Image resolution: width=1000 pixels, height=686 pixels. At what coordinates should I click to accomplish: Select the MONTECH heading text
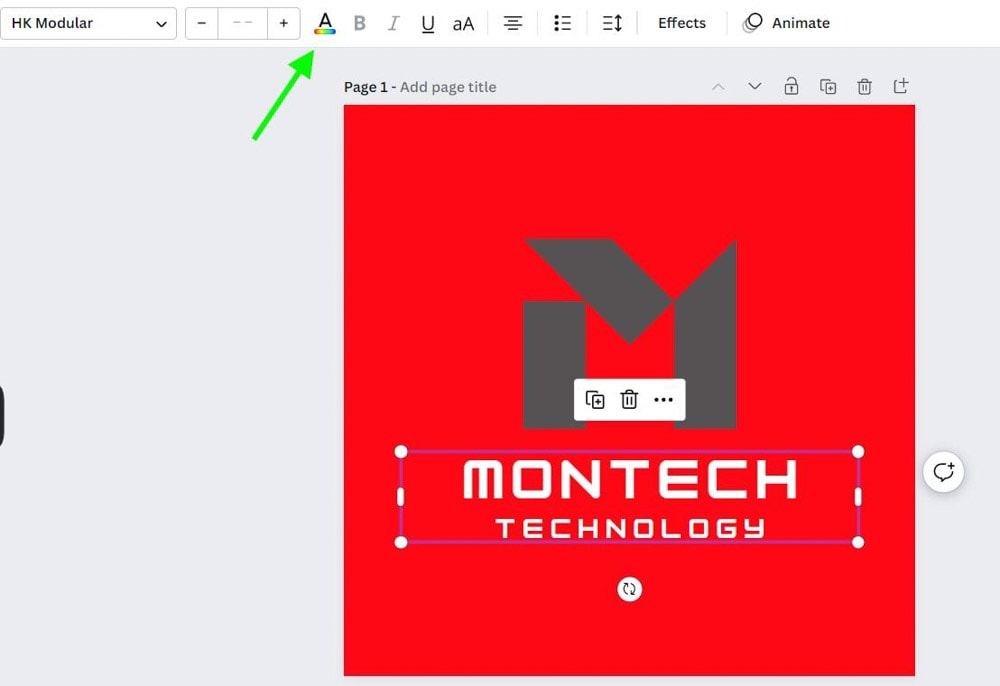click(629, 479)
